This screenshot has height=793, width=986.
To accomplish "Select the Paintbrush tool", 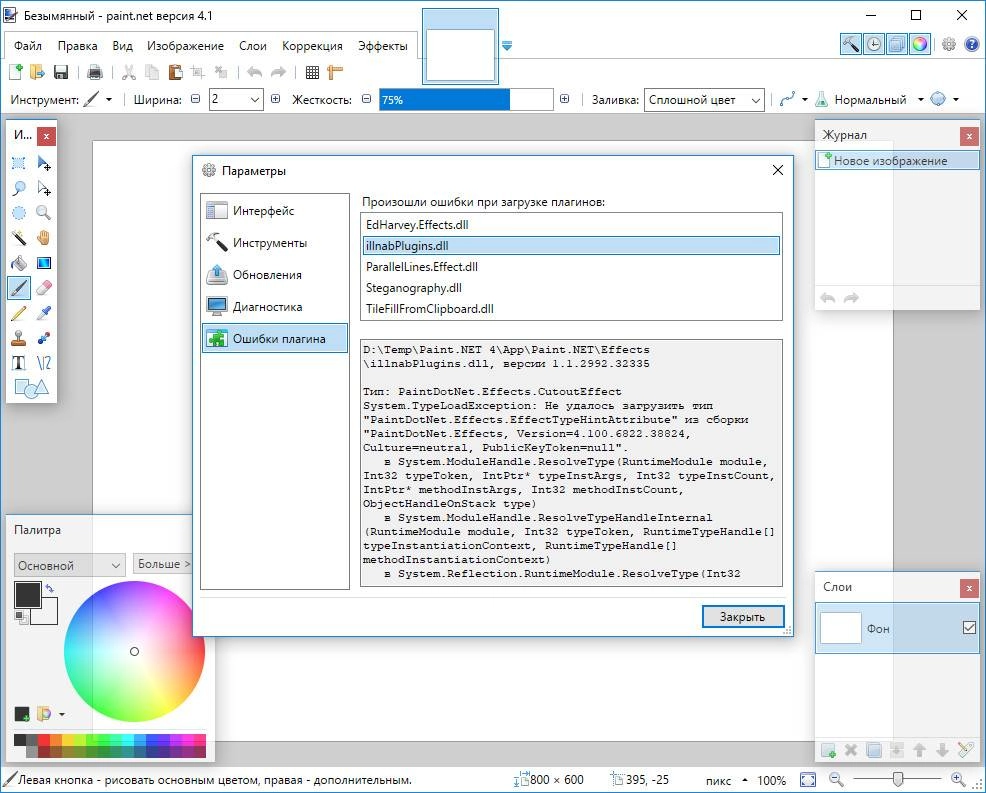I will [19, 288].
